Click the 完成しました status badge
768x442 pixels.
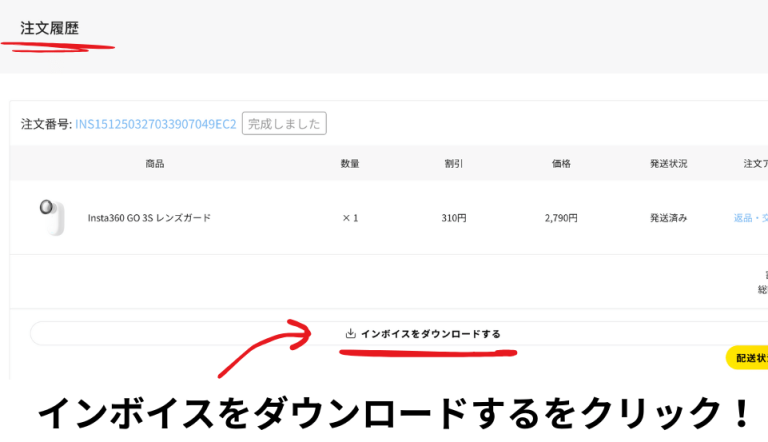coord(284,124)
